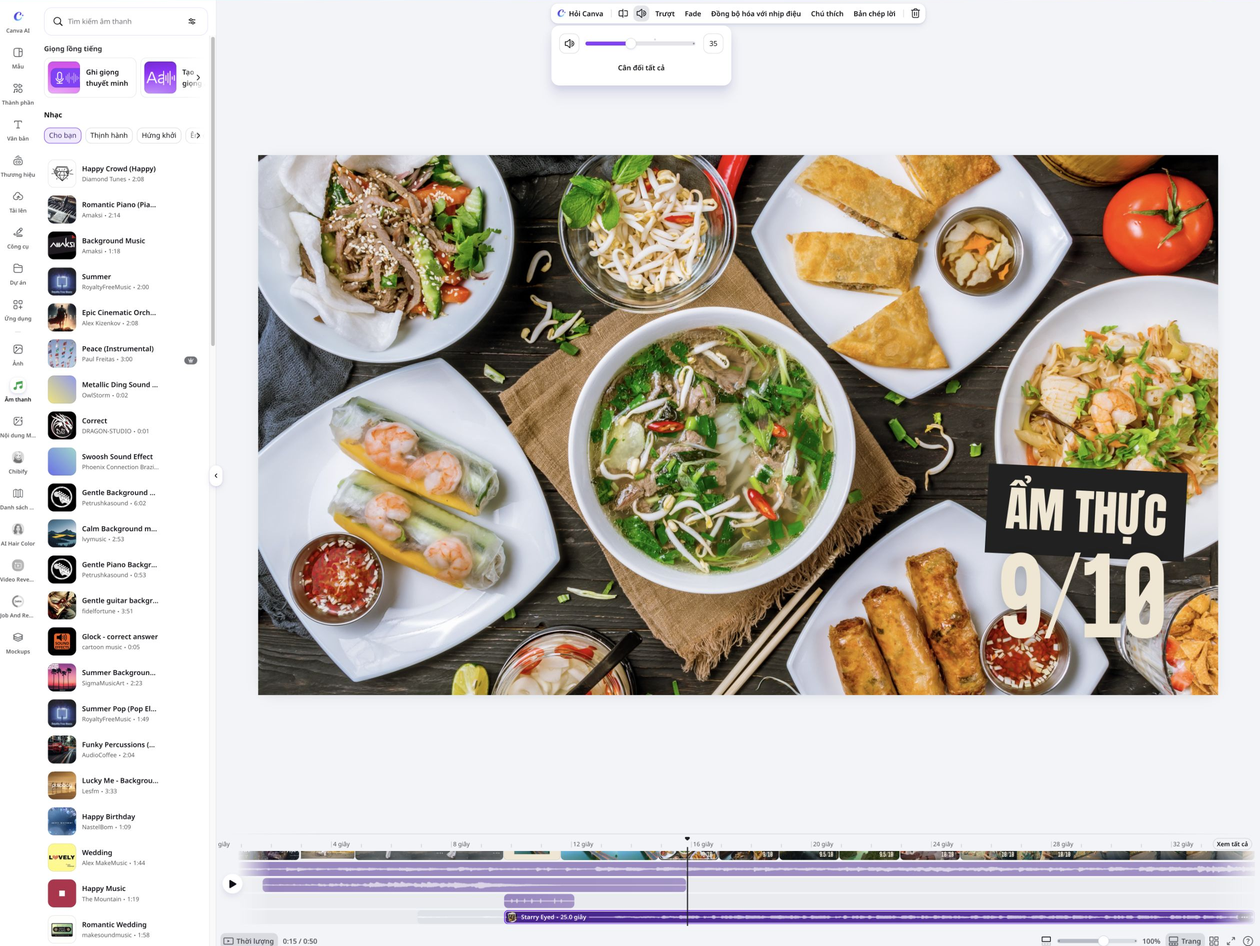Open audio search filter options

(192, 21)
